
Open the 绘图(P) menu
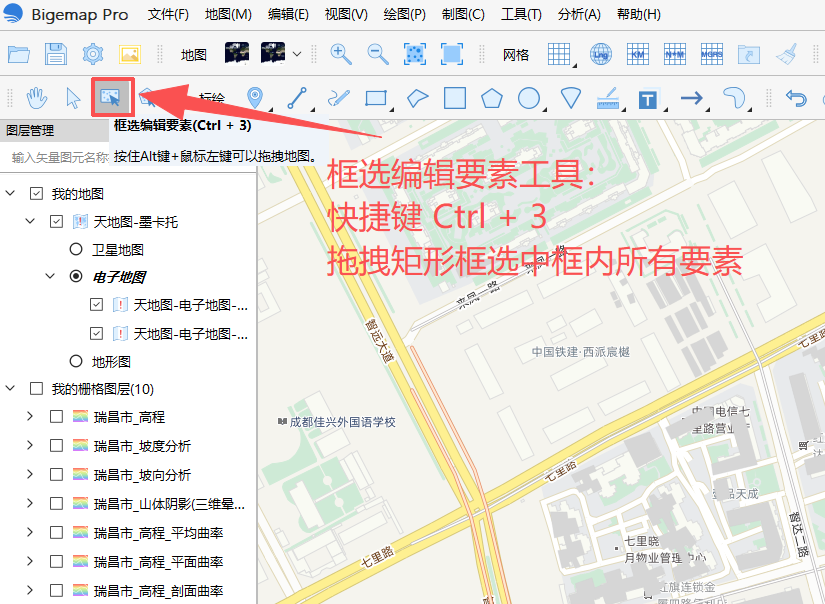point(404,14)
